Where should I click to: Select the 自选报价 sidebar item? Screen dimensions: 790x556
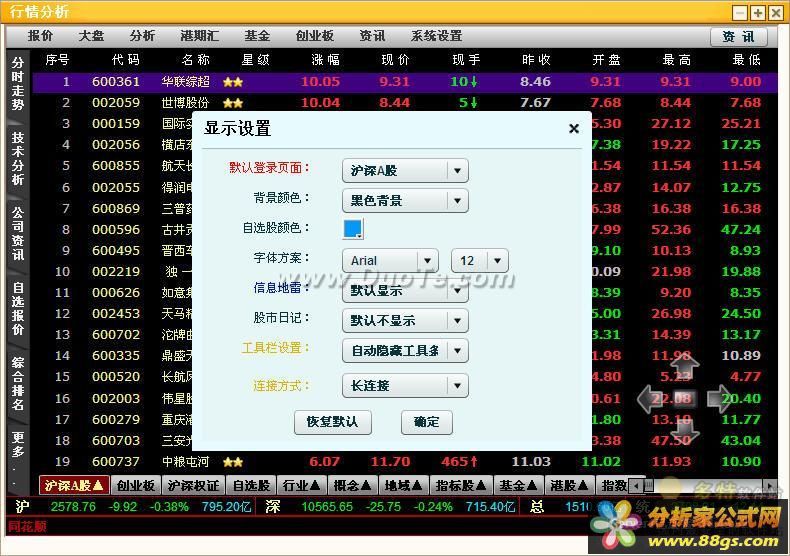click(x=18, y=308)
